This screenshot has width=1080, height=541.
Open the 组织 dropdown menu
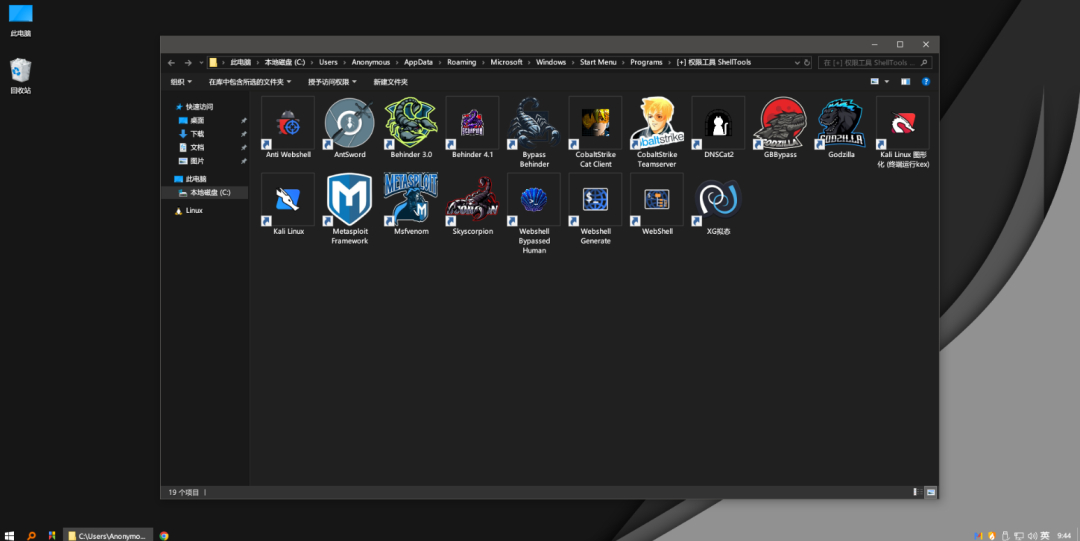tap(181, 81)
